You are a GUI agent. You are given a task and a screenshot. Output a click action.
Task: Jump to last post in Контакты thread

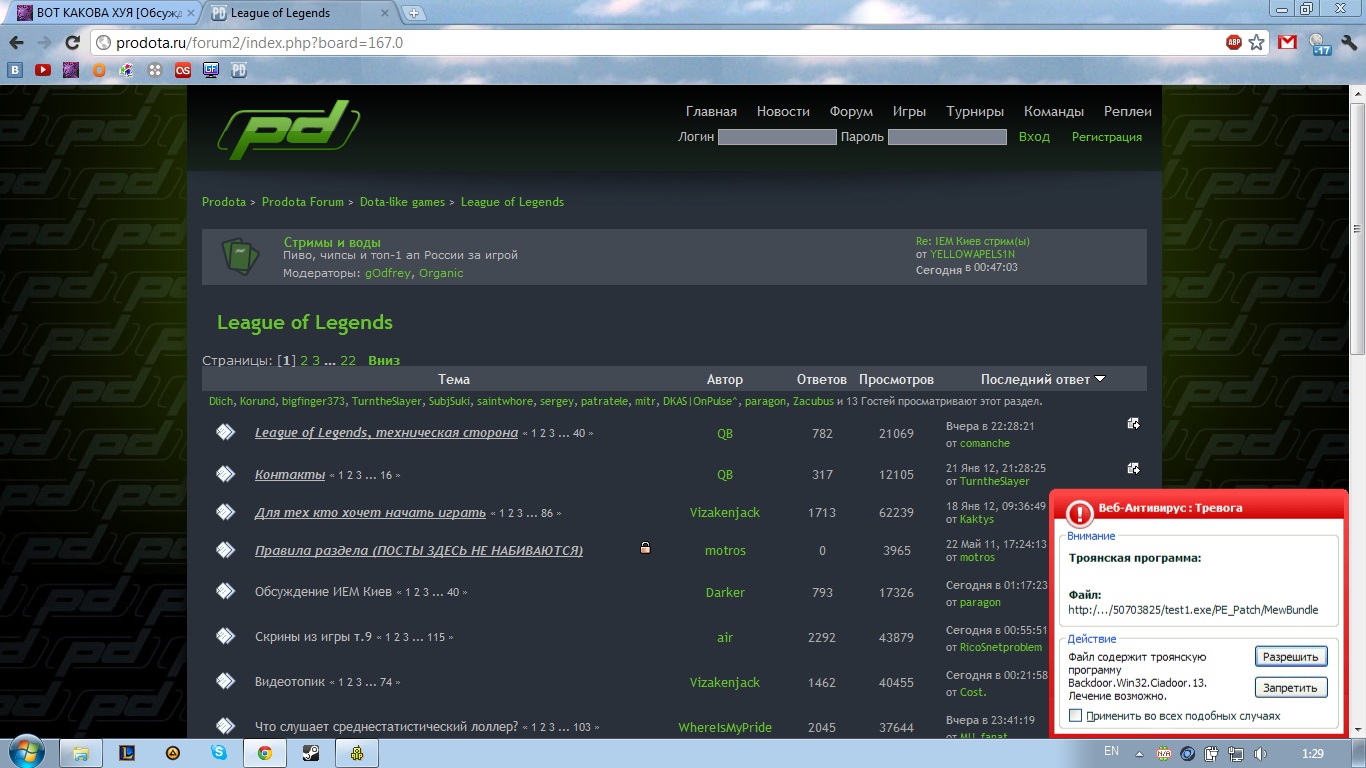tap(1133, 468)
